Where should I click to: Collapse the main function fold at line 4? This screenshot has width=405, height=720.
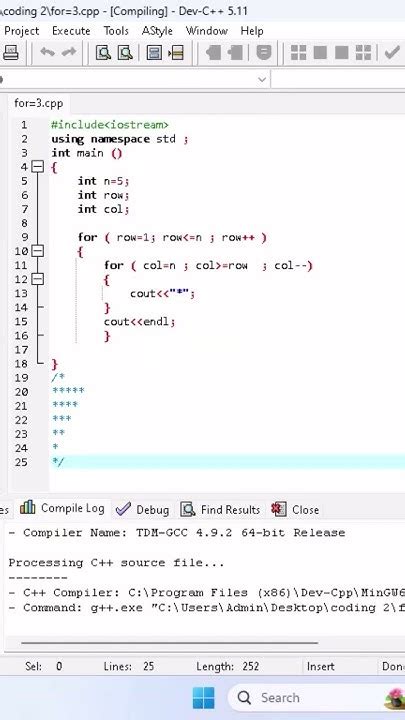[x=38, y=167]
